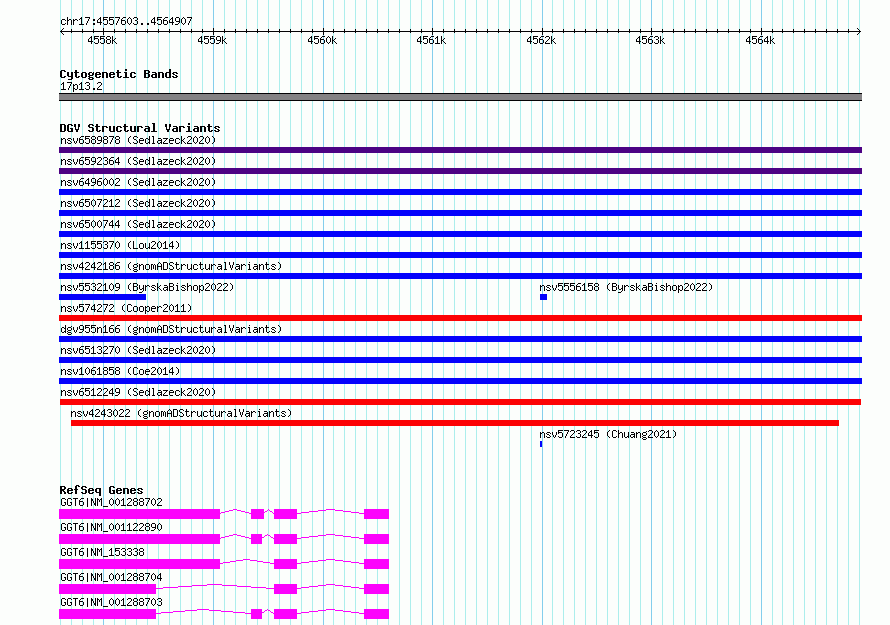Click the blue bar of nsv6500744
The image size is (890, 625).
460,234
